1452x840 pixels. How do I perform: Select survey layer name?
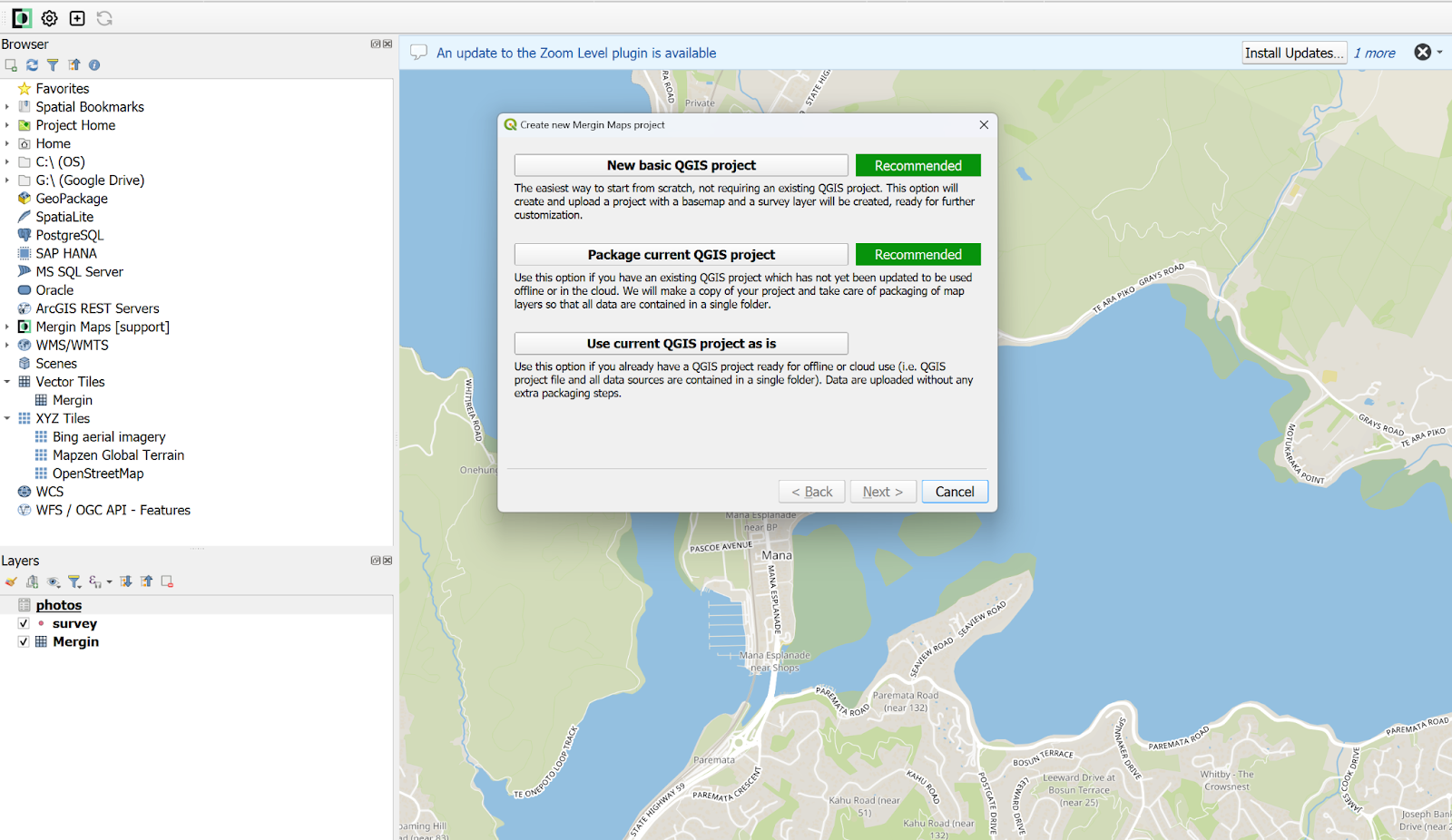click(x=74, y=623)
